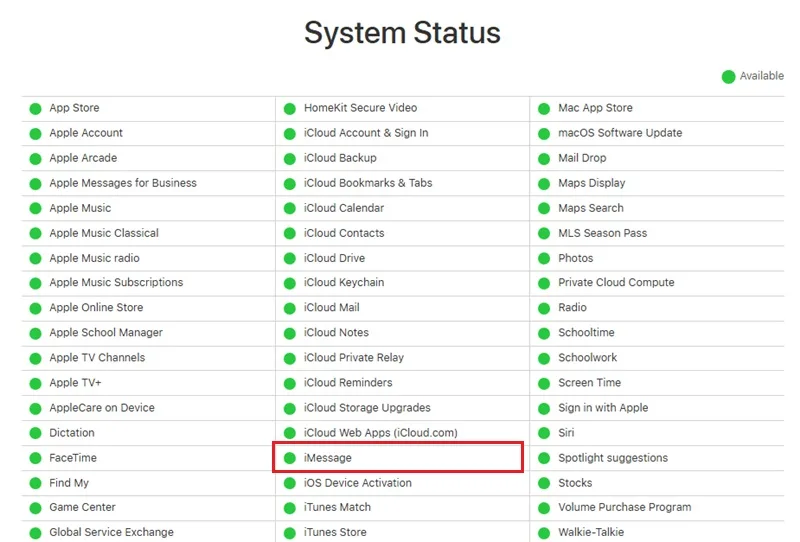
Task: Click the status dot next to Photos
Action: pyautogui.click(x=544, y=259)
